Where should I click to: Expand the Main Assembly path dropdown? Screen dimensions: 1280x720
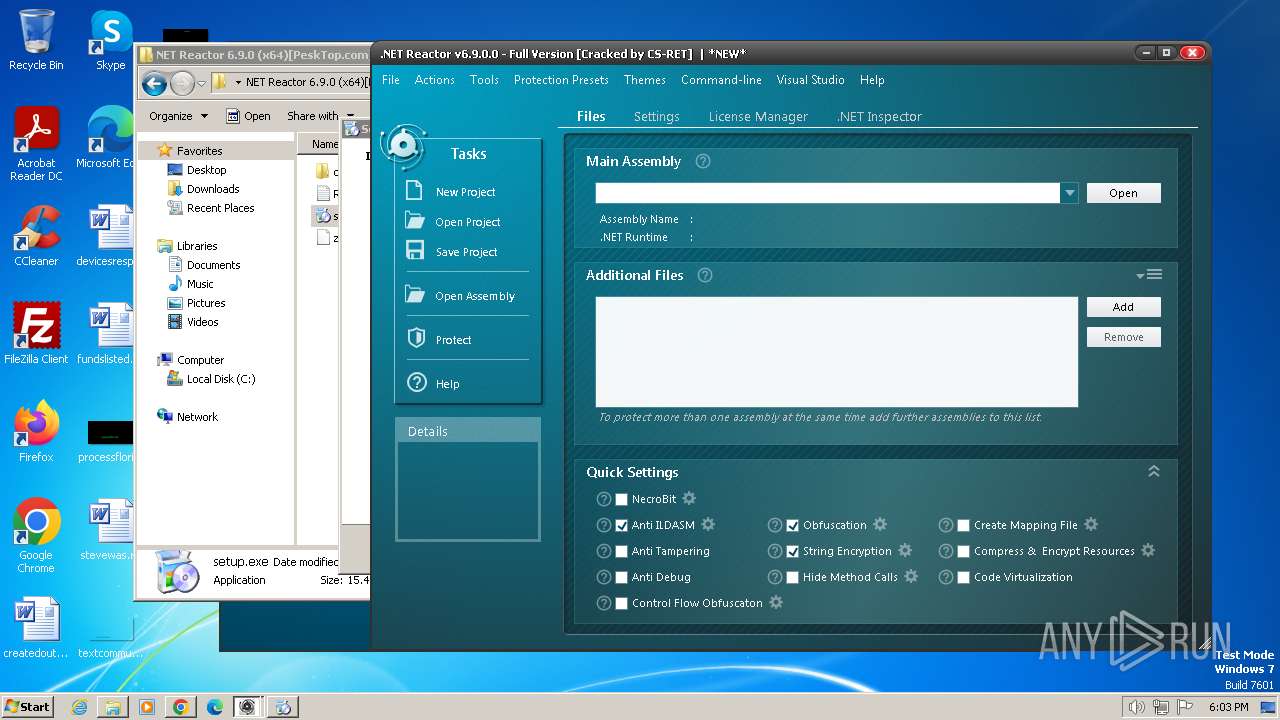pyautogui.click(x=1069, y=193)
